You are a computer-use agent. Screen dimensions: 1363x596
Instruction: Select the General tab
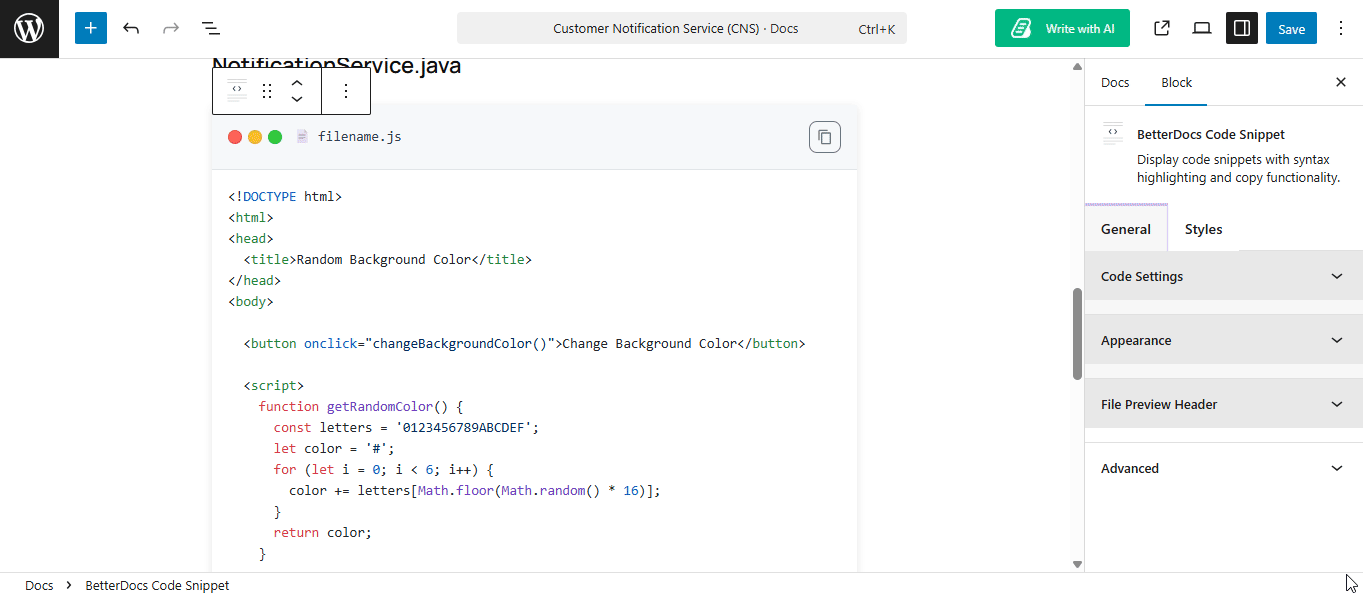pos(1126,229)
